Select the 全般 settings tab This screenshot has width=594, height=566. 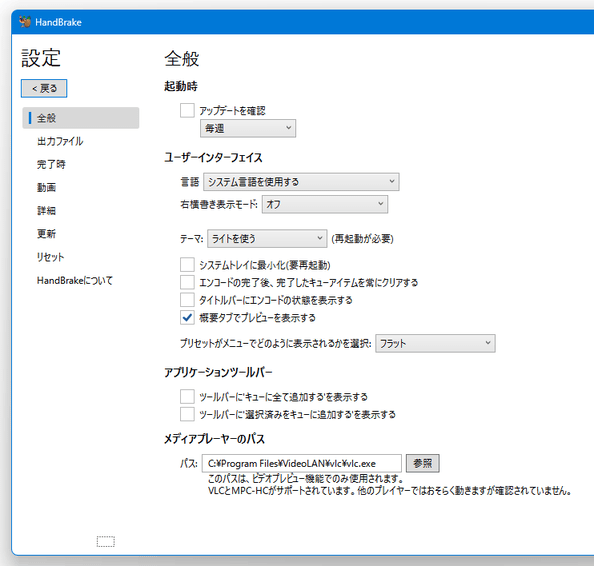[x=81, y=118]
